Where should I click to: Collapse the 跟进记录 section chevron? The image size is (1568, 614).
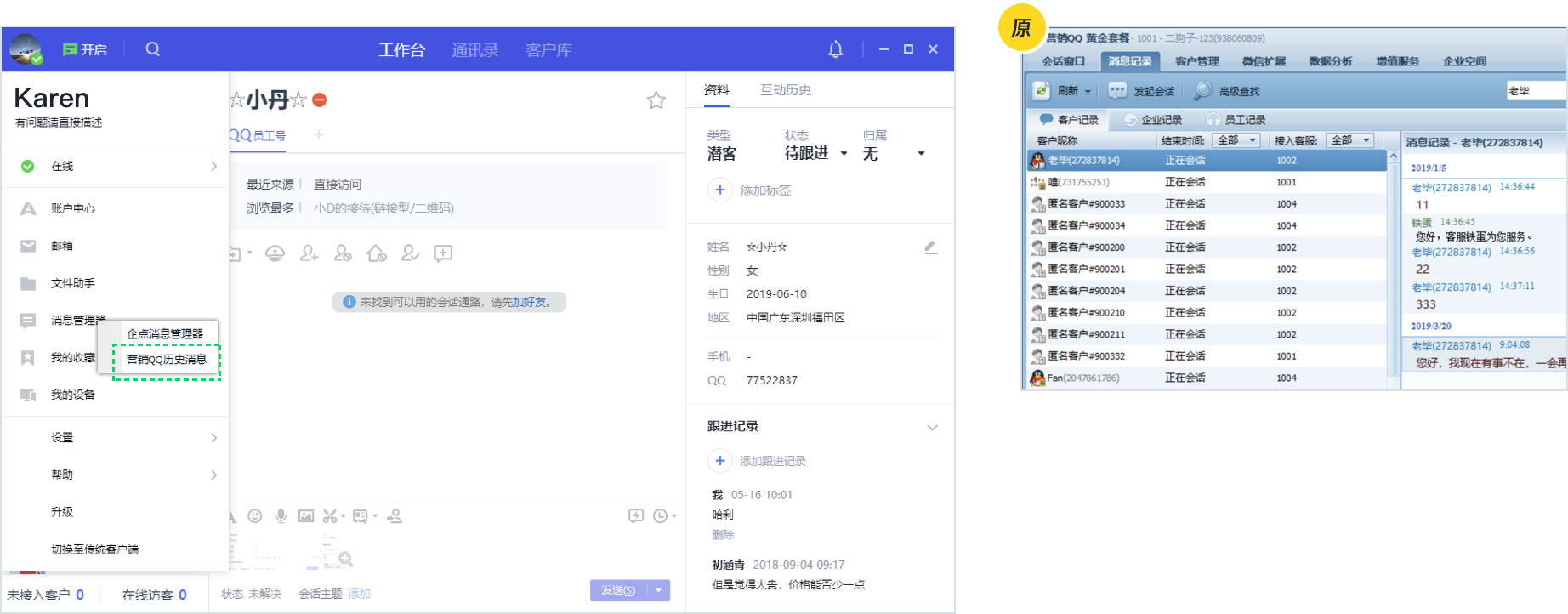pos(932,427)
